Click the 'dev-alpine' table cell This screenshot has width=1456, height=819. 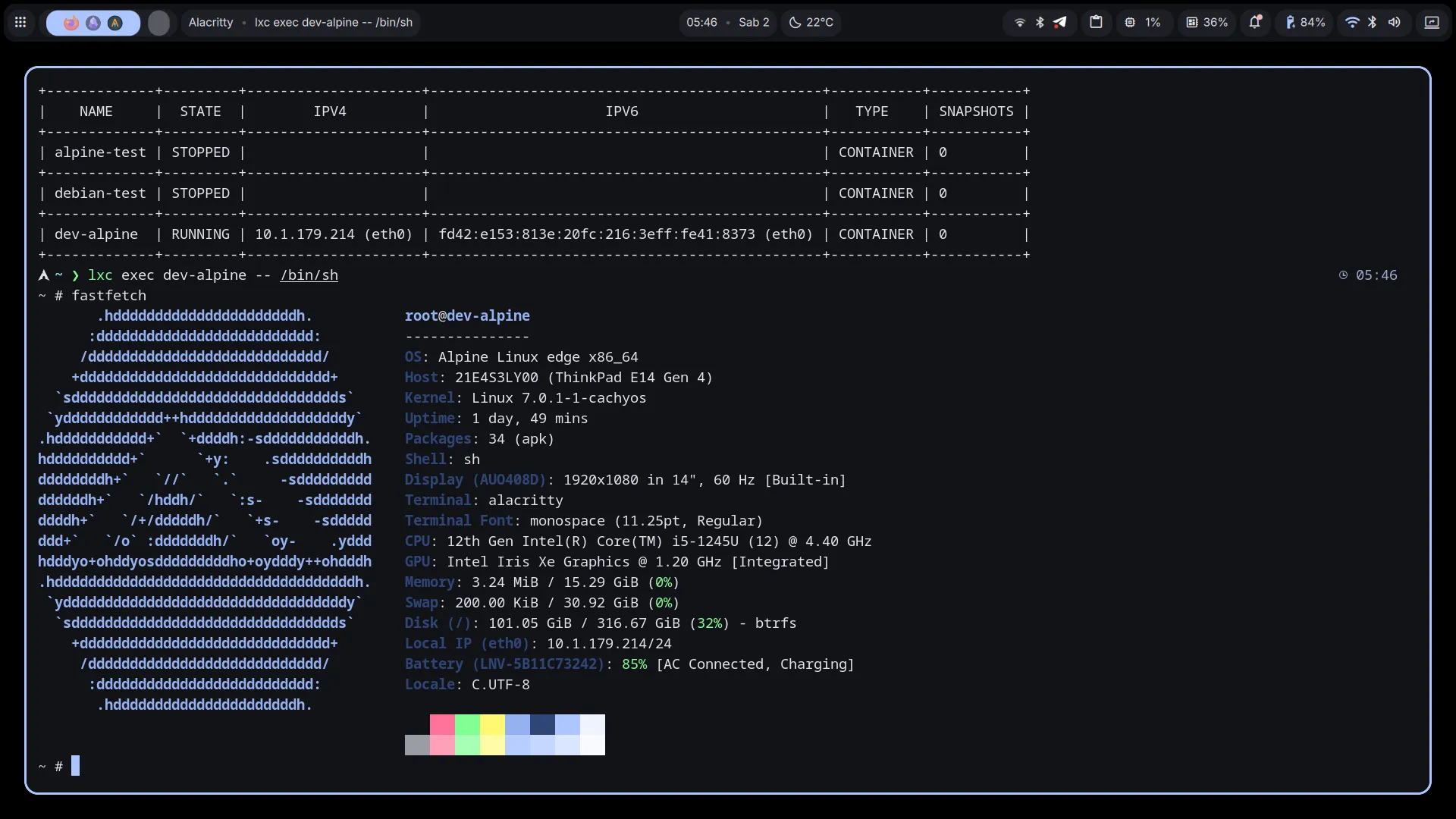(x=96, y=234)
